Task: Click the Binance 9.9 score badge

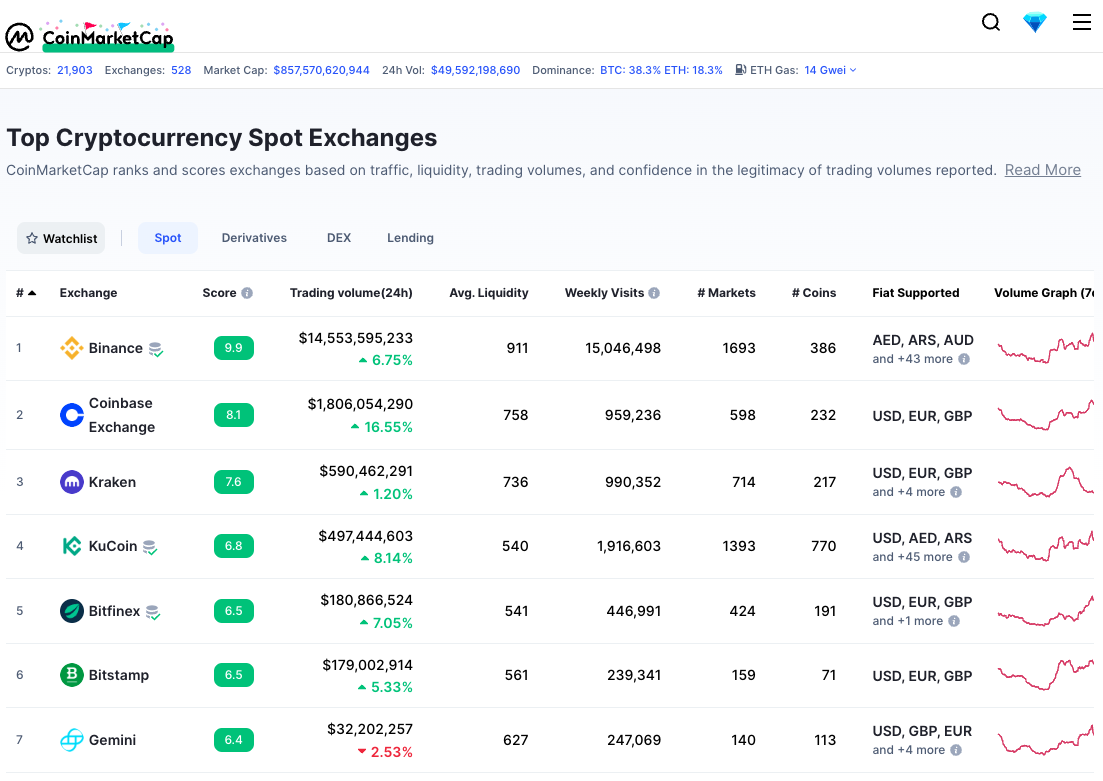Action: (233, 348)
